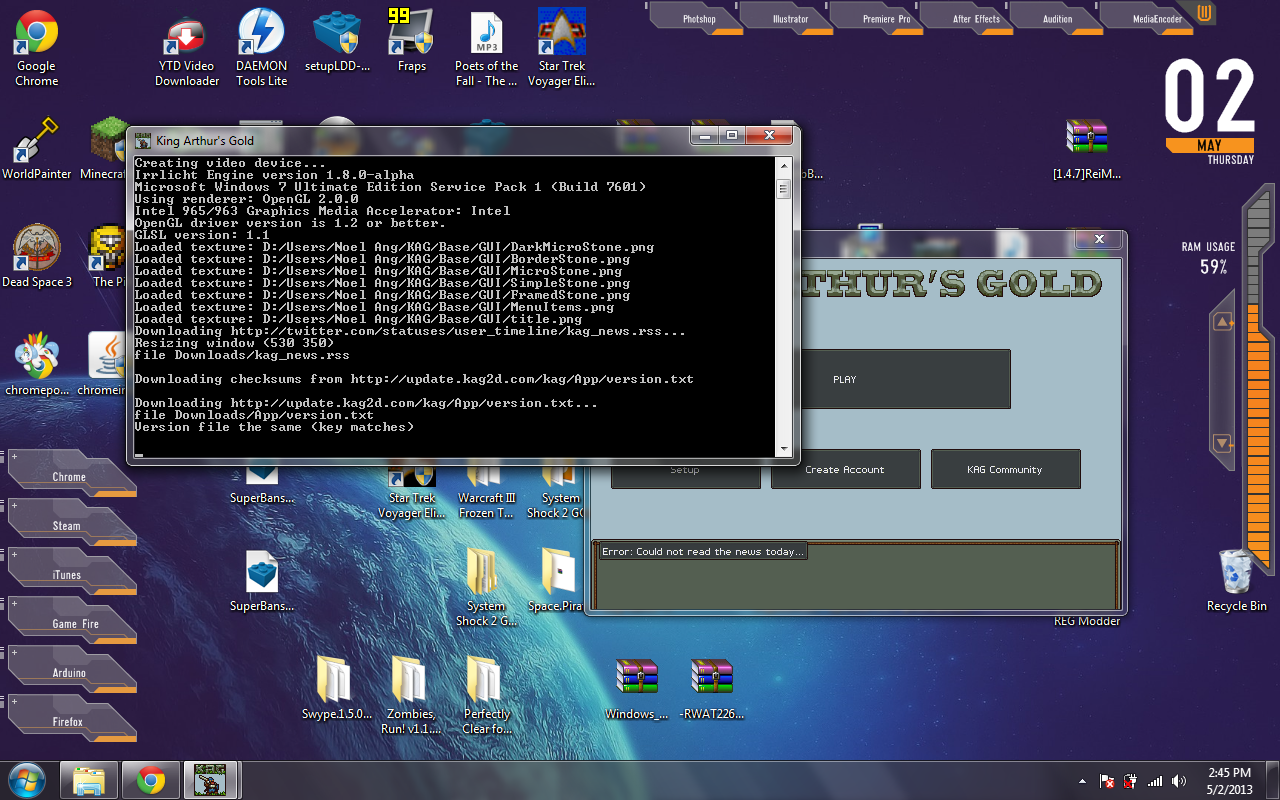
Task: Open Star Trek Voyager shortcut in top row
Action: (561, 48)
